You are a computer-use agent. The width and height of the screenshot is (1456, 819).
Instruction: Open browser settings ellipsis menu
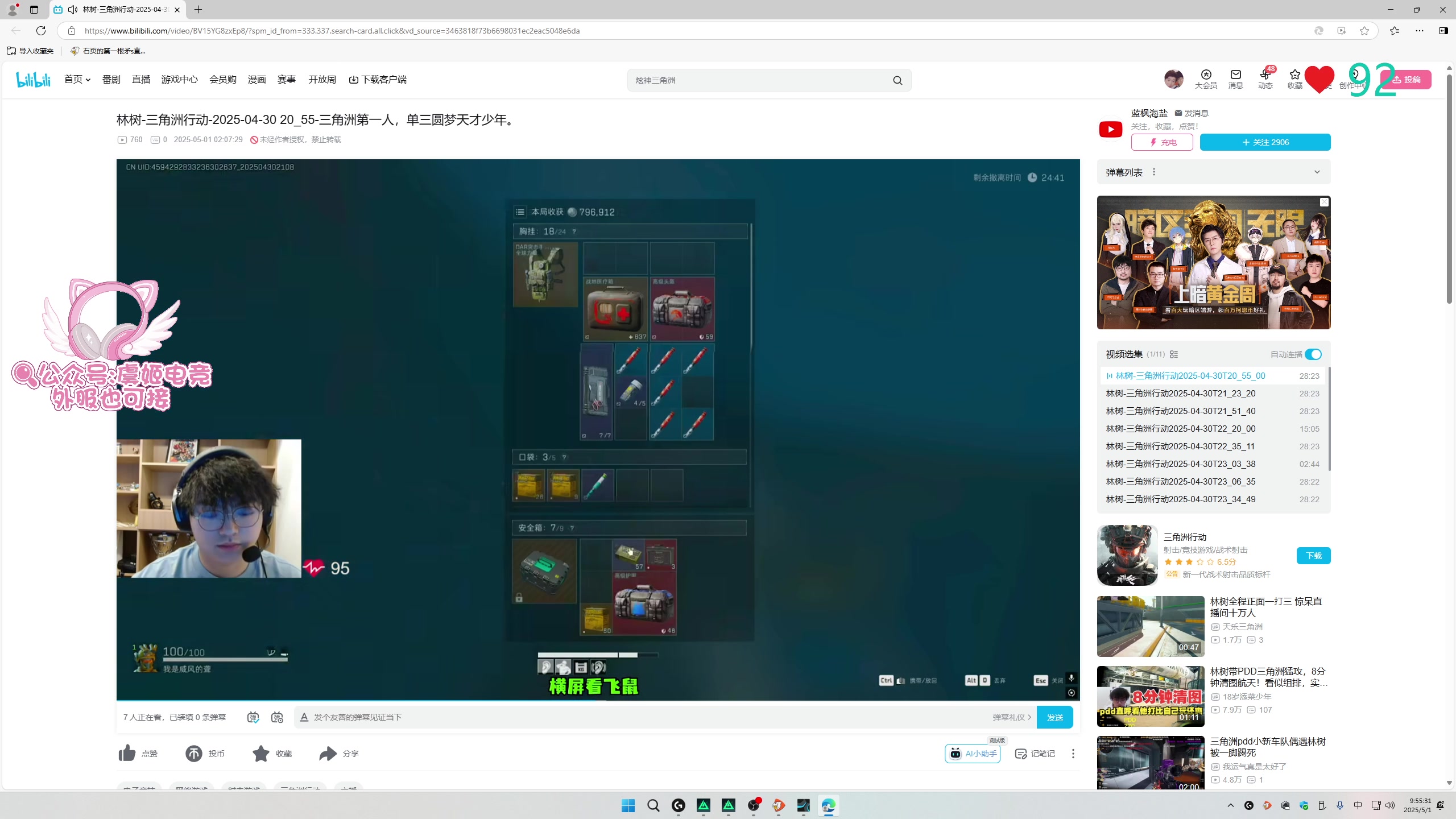[1420, 31]
